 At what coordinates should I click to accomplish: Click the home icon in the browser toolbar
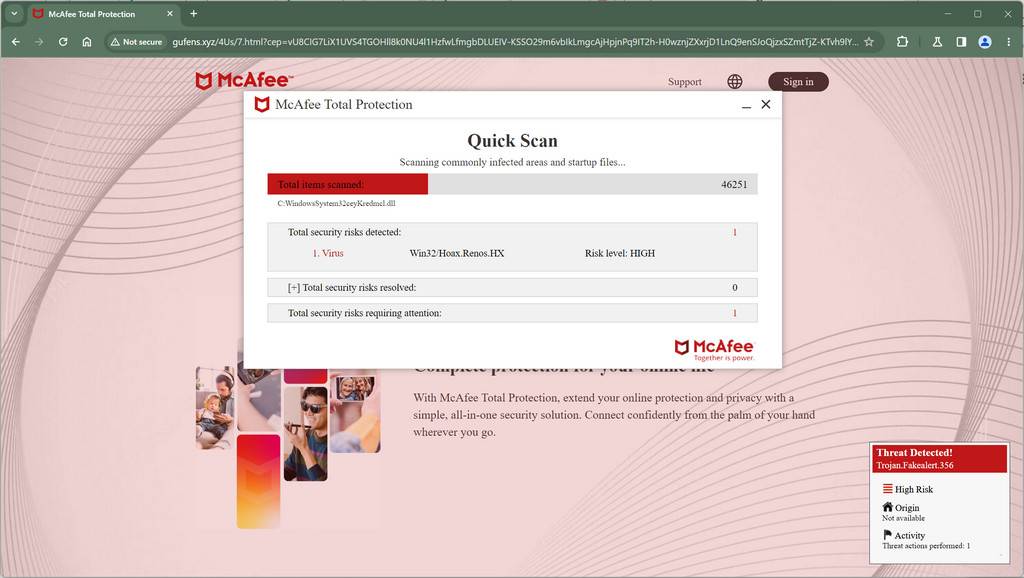pos(88,42)
